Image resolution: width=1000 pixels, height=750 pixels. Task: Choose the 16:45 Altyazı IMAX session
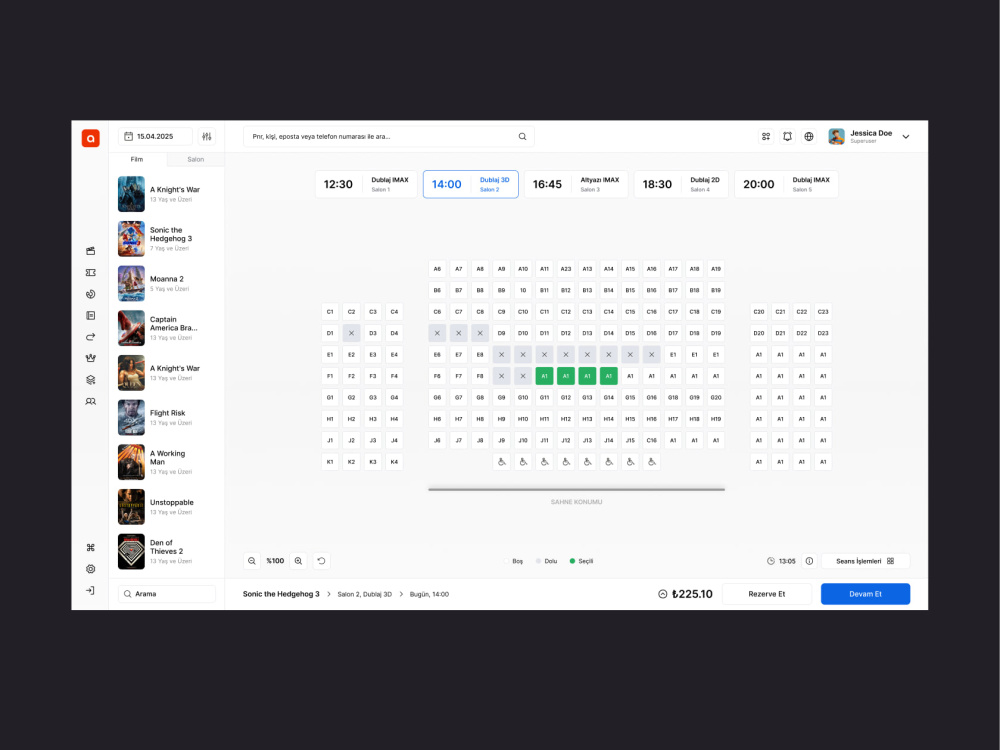[576, 184]
